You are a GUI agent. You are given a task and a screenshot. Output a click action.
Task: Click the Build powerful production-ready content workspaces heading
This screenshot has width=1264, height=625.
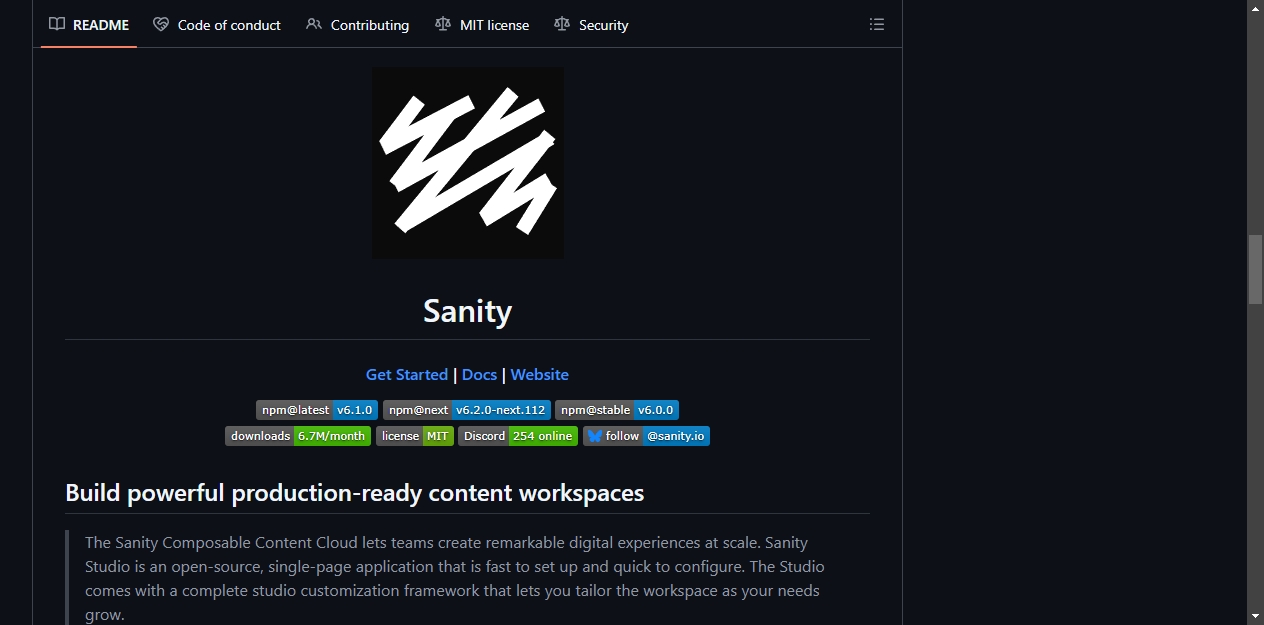pyautogui.click(x=355, y=493)
